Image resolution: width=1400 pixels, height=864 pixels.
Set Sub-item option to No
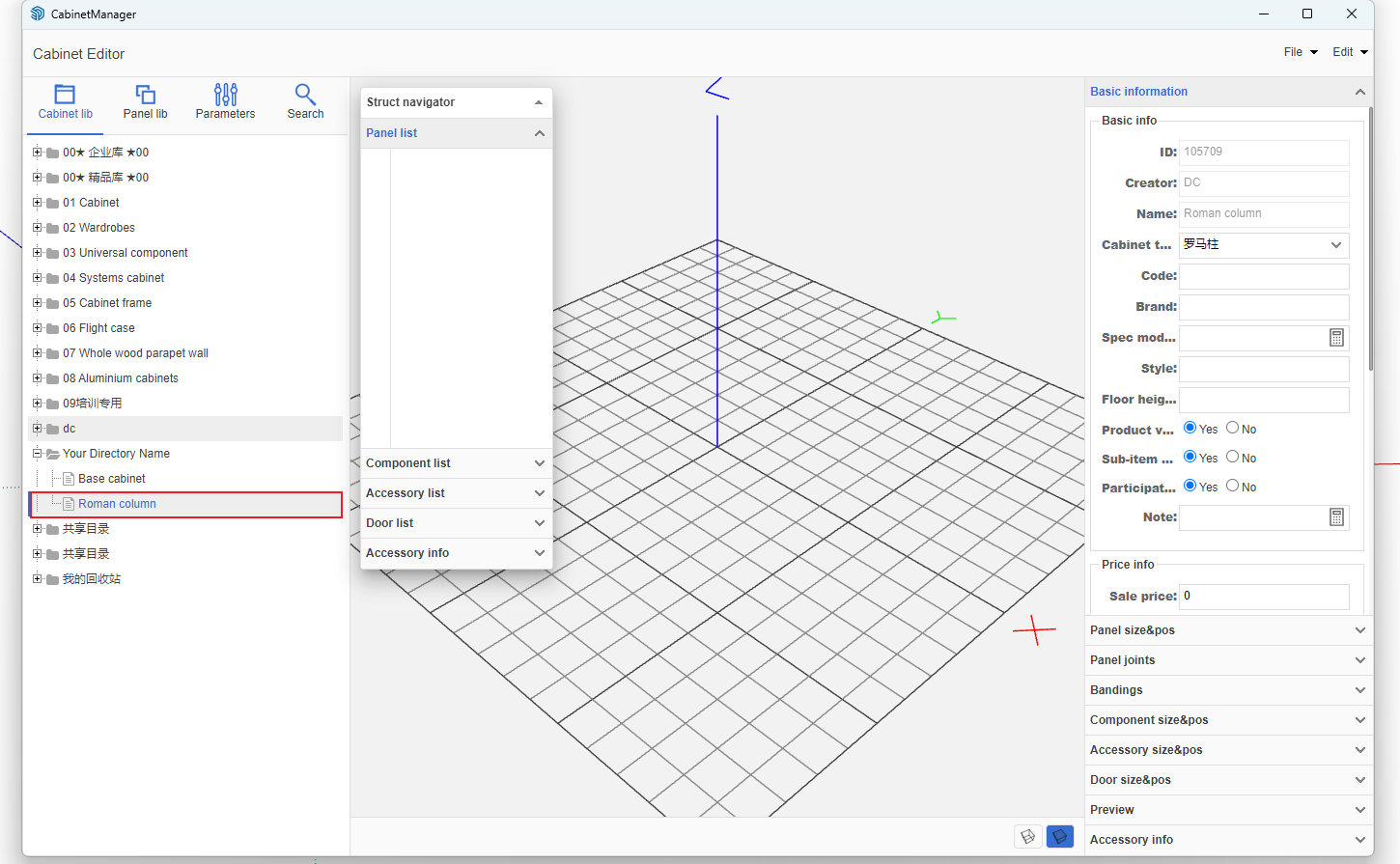1233,458
